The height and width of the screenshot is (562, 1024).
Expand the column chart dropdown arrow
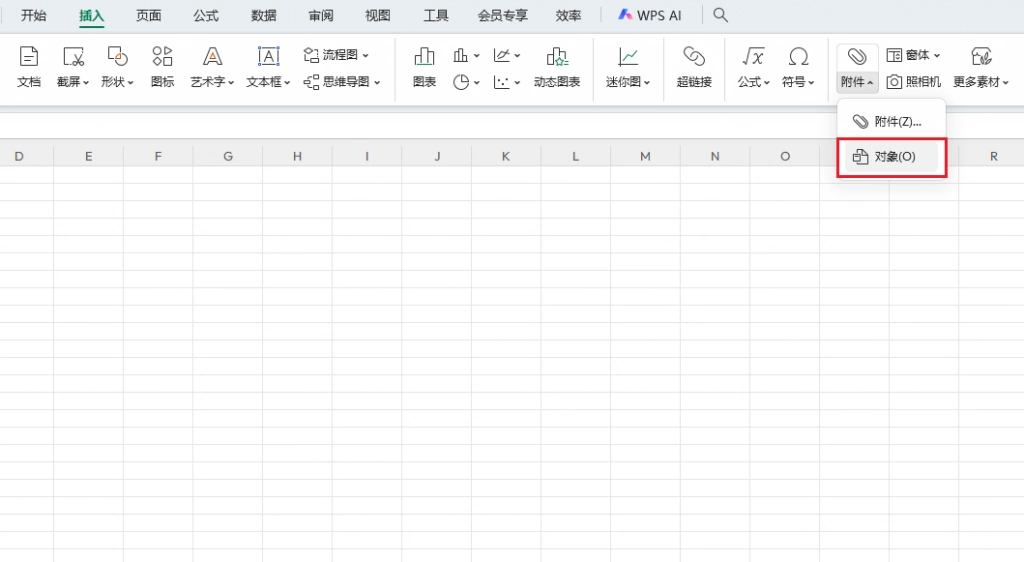tap(477, 56)
